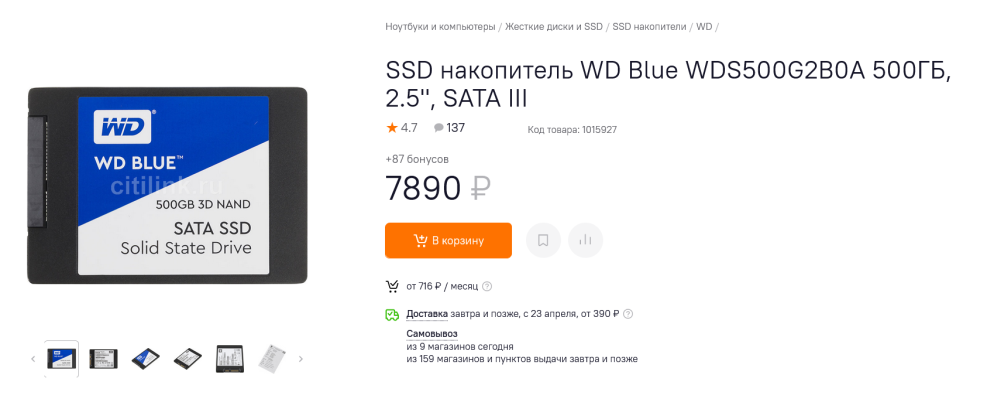Show previous thumbnails with left arrow
This screenshot has width=987, height=409.
click(x=33, y=359)
